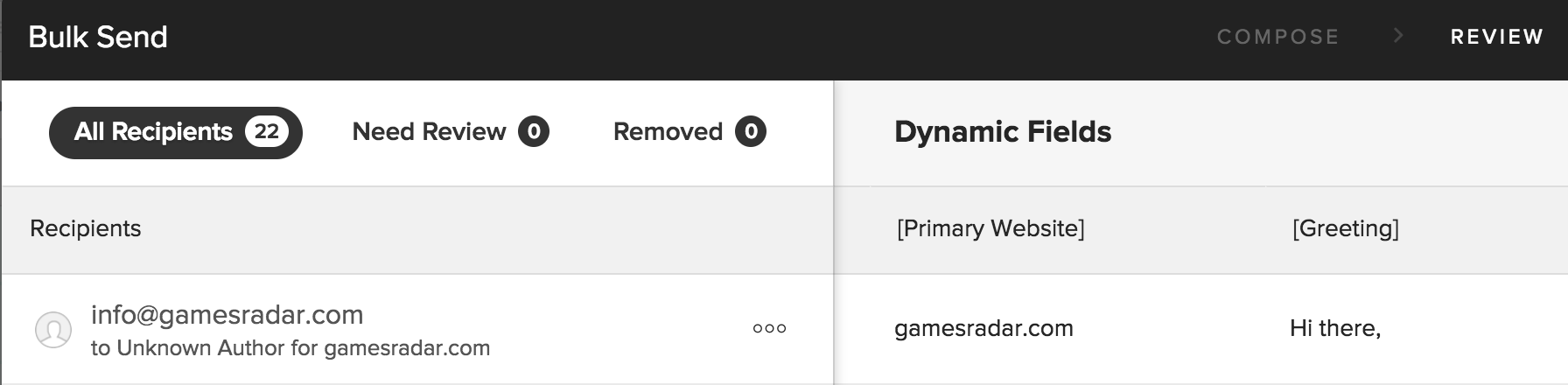
Task: Select the Review step
Action: pos(1497,37)
